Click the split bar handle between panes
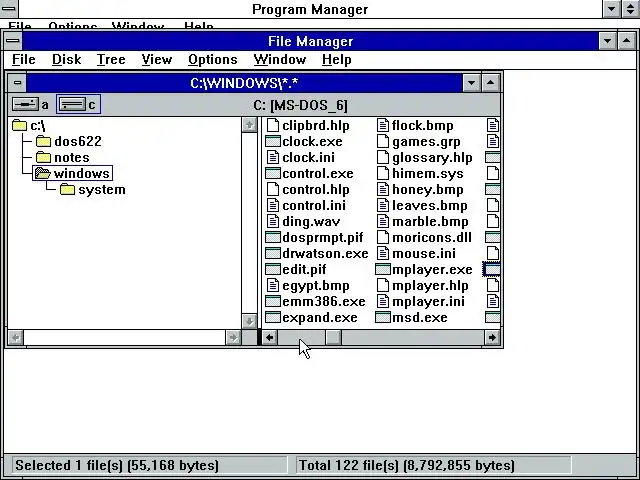 click(259, 338)
